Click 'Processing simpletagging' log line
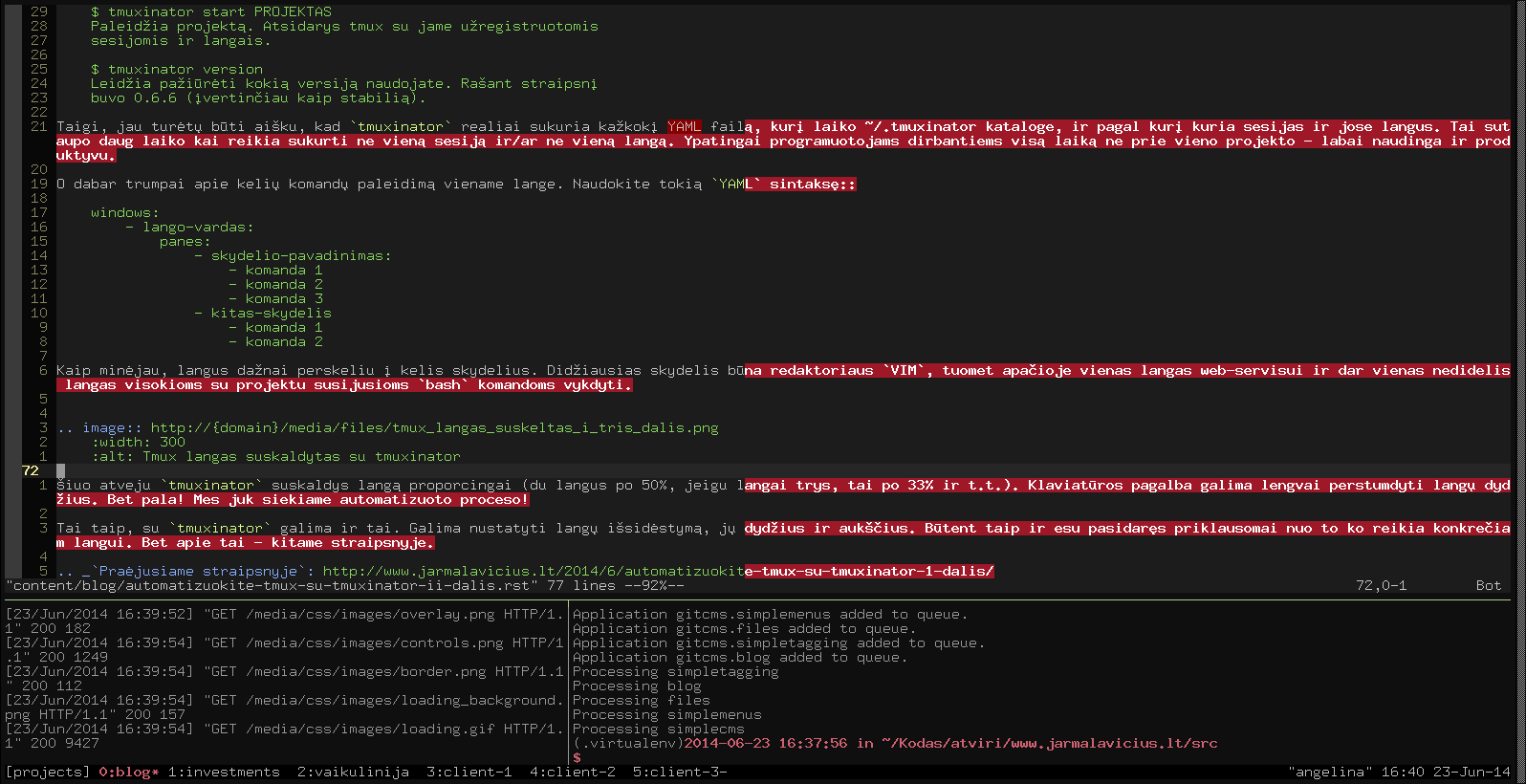Screen dimensions: 1526x784 point(675,671)
